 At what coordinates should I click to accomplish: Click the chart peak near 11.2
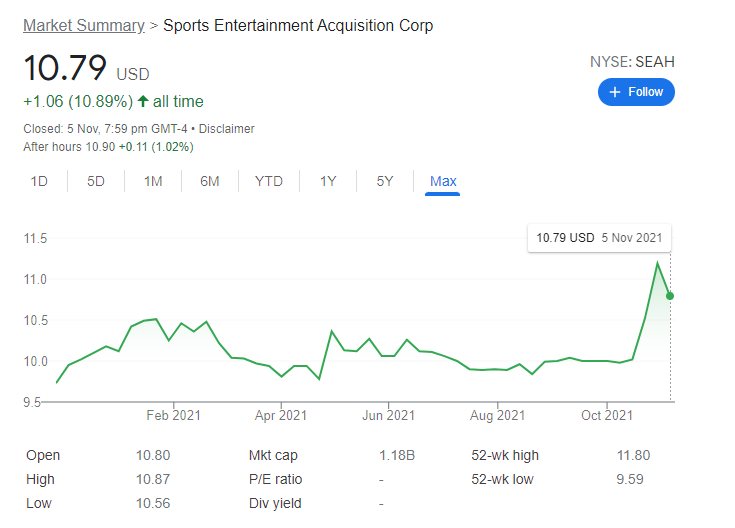(657, 262)
